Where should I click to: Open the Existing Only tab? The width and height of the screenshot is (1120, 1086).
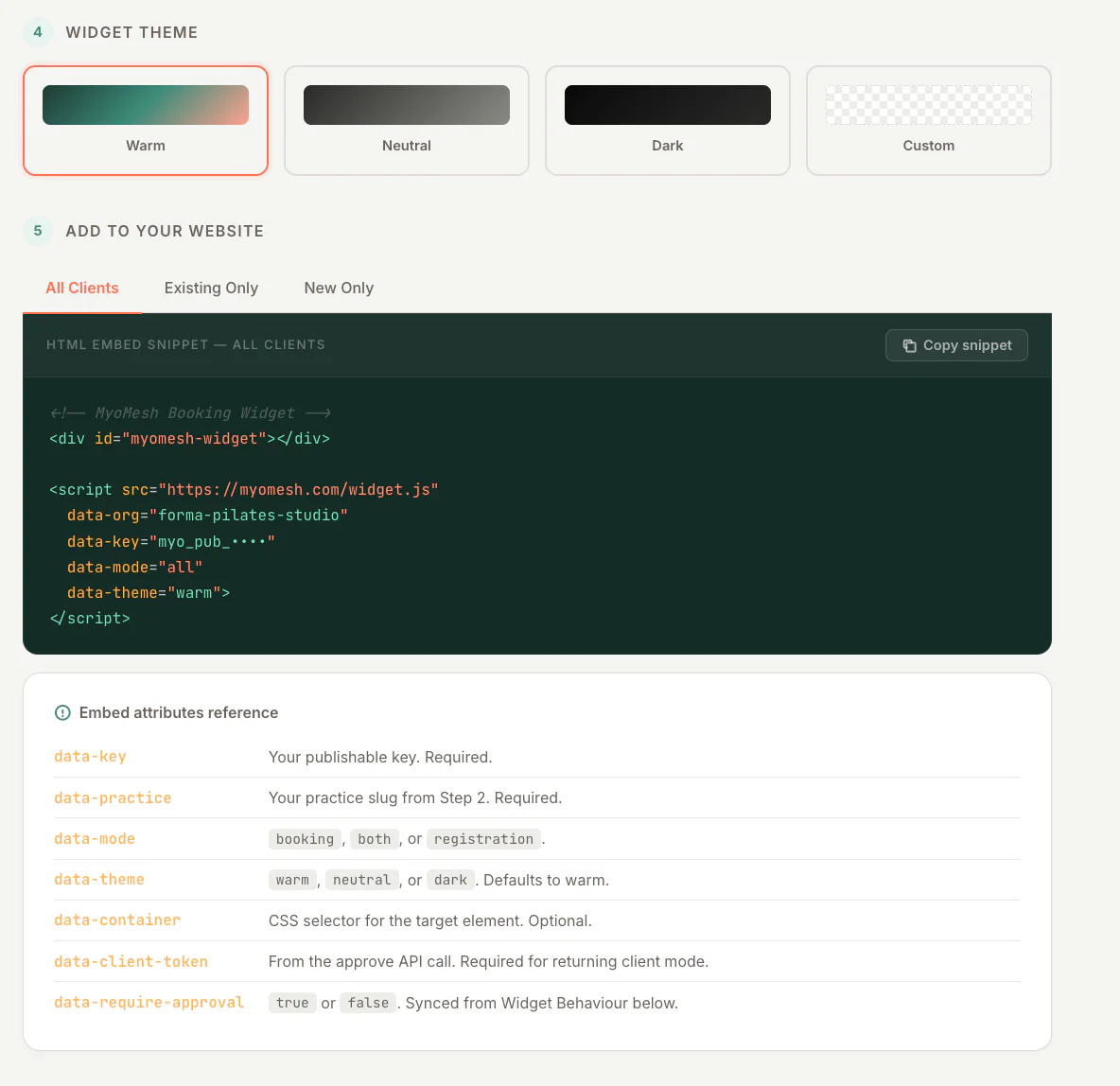pos(212,288)
